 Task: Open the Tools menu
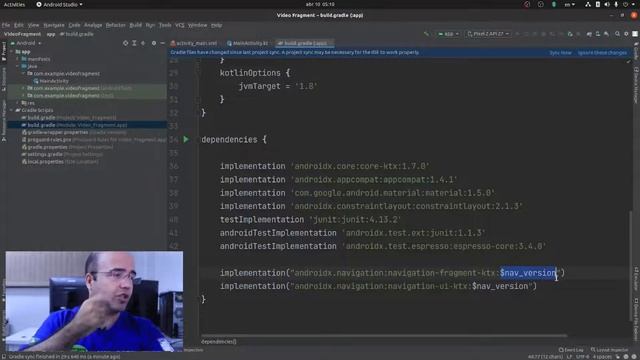(165, 25)
